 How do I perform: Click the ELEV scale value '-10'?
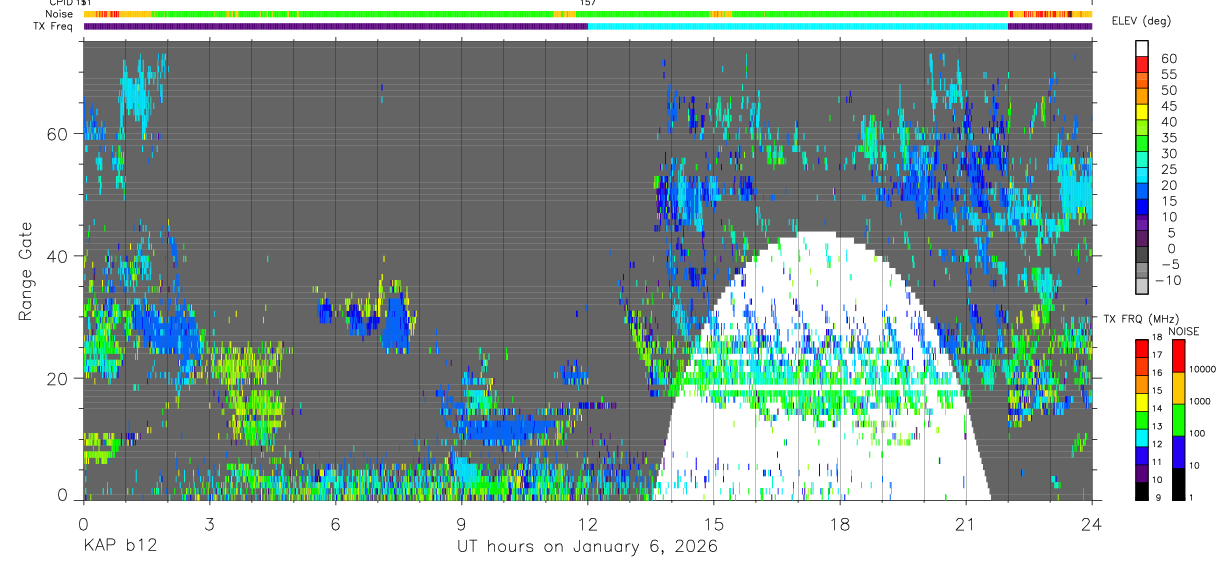click(x=1171, y=281)
